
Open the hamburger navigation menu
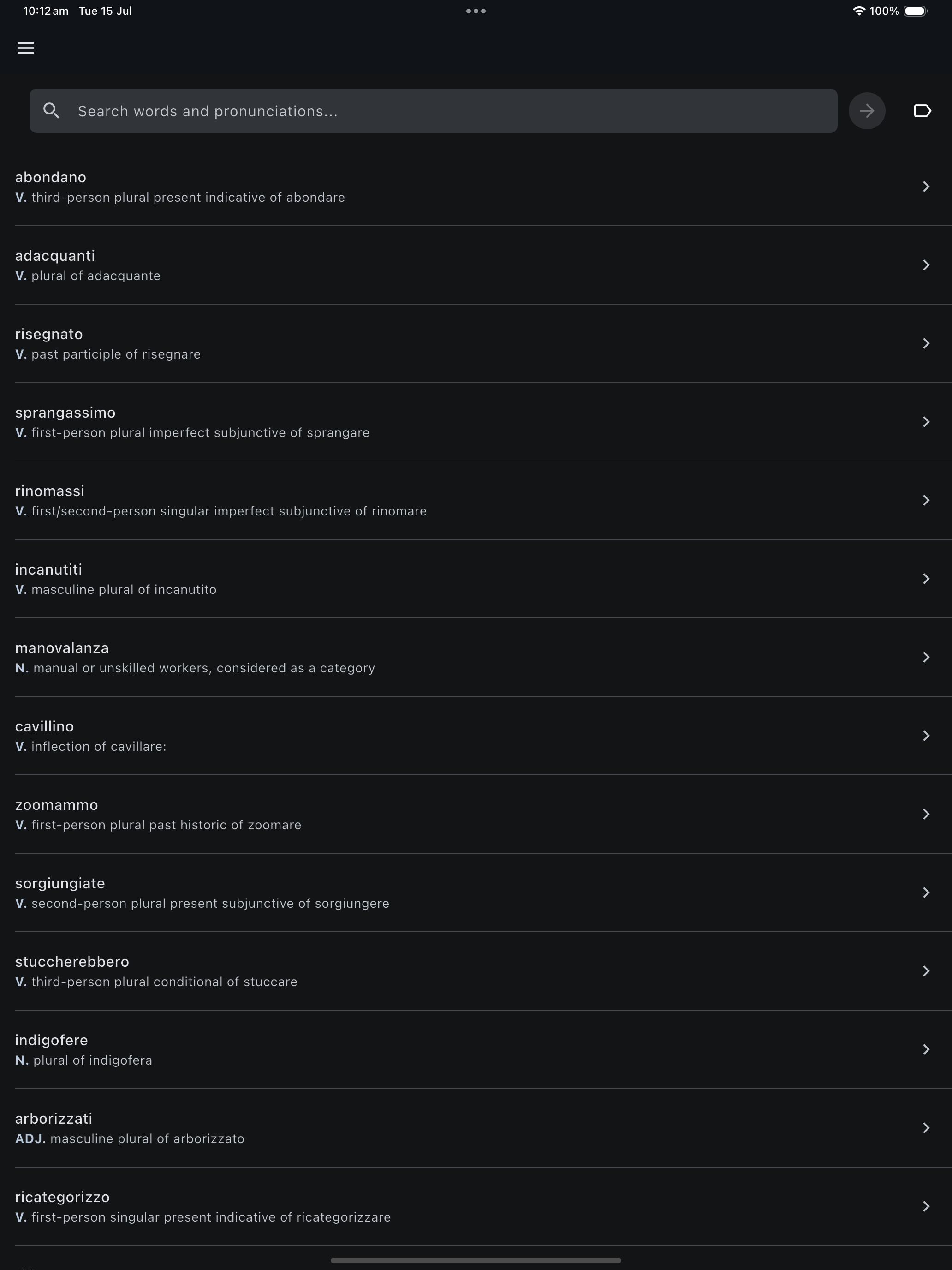click(26, 48)
